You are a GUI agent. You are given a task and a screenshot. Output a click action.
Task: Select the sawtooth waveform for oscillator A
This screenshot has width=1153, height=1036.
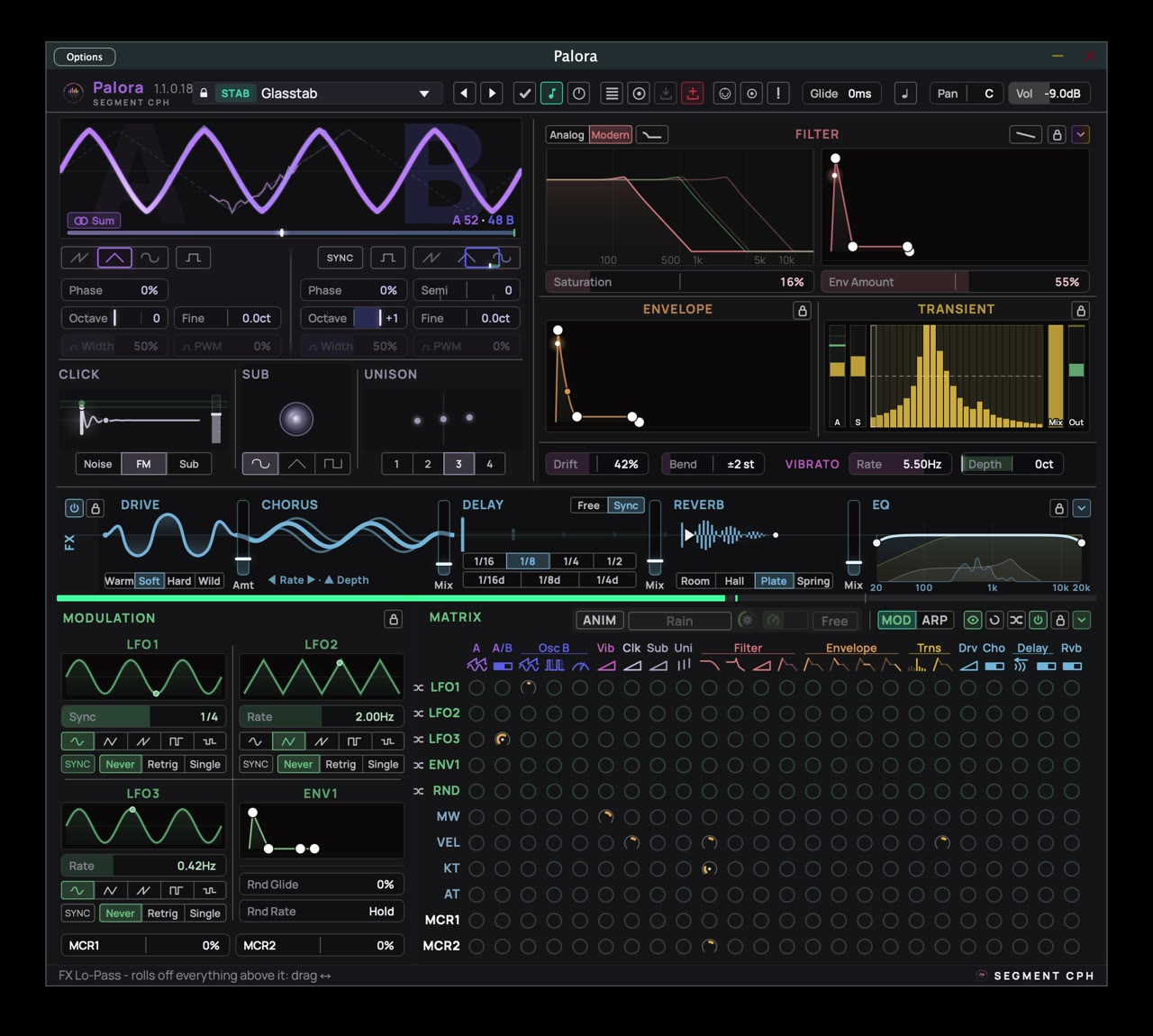coord(79,258)
